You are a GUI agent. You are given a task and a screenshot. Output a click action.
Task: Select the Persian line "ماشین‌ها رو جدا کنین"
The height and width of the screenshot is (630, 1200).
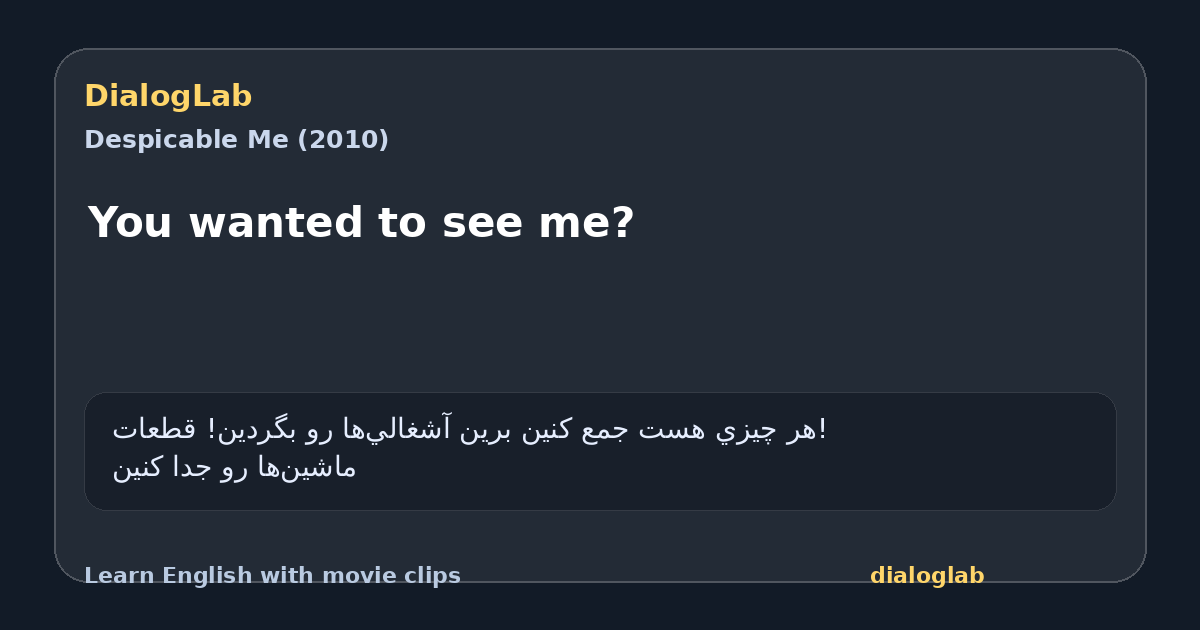pos(234,467)
